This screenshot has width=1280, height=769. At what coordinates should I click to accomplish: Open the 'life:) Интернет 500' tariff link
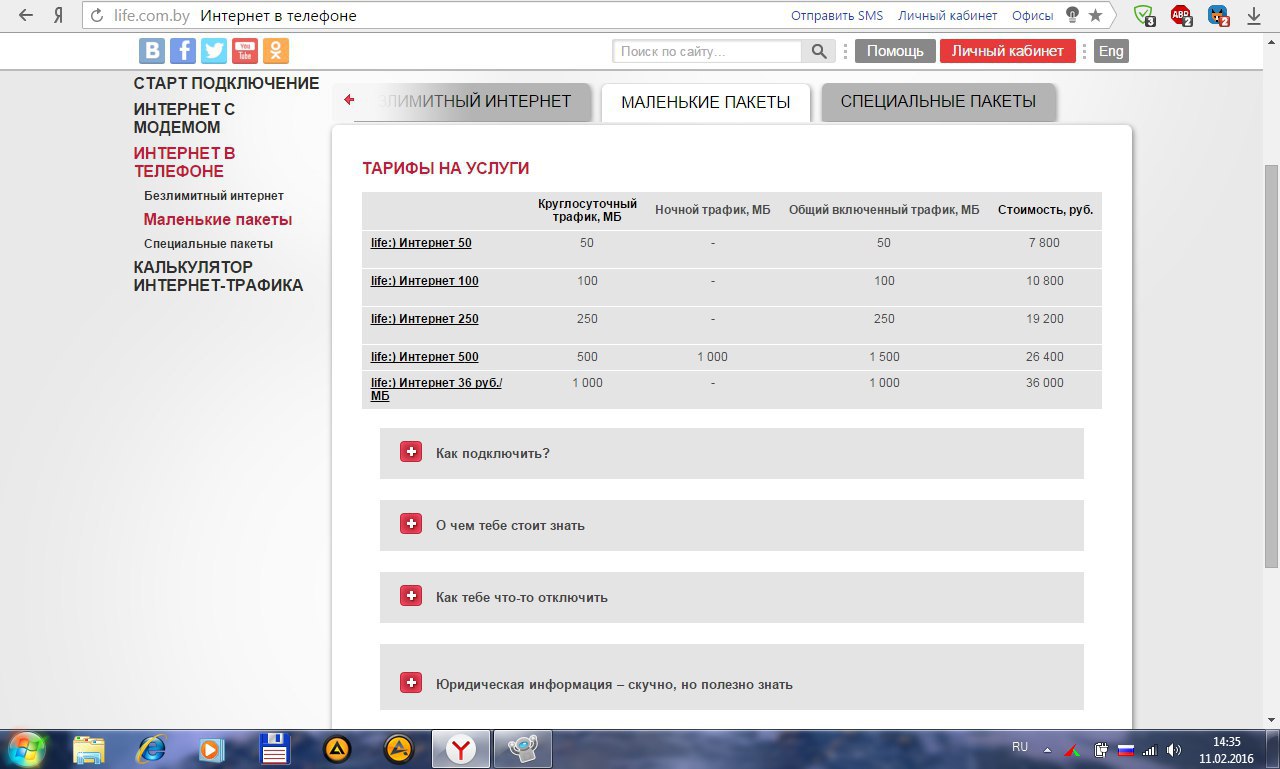[423, 356]
